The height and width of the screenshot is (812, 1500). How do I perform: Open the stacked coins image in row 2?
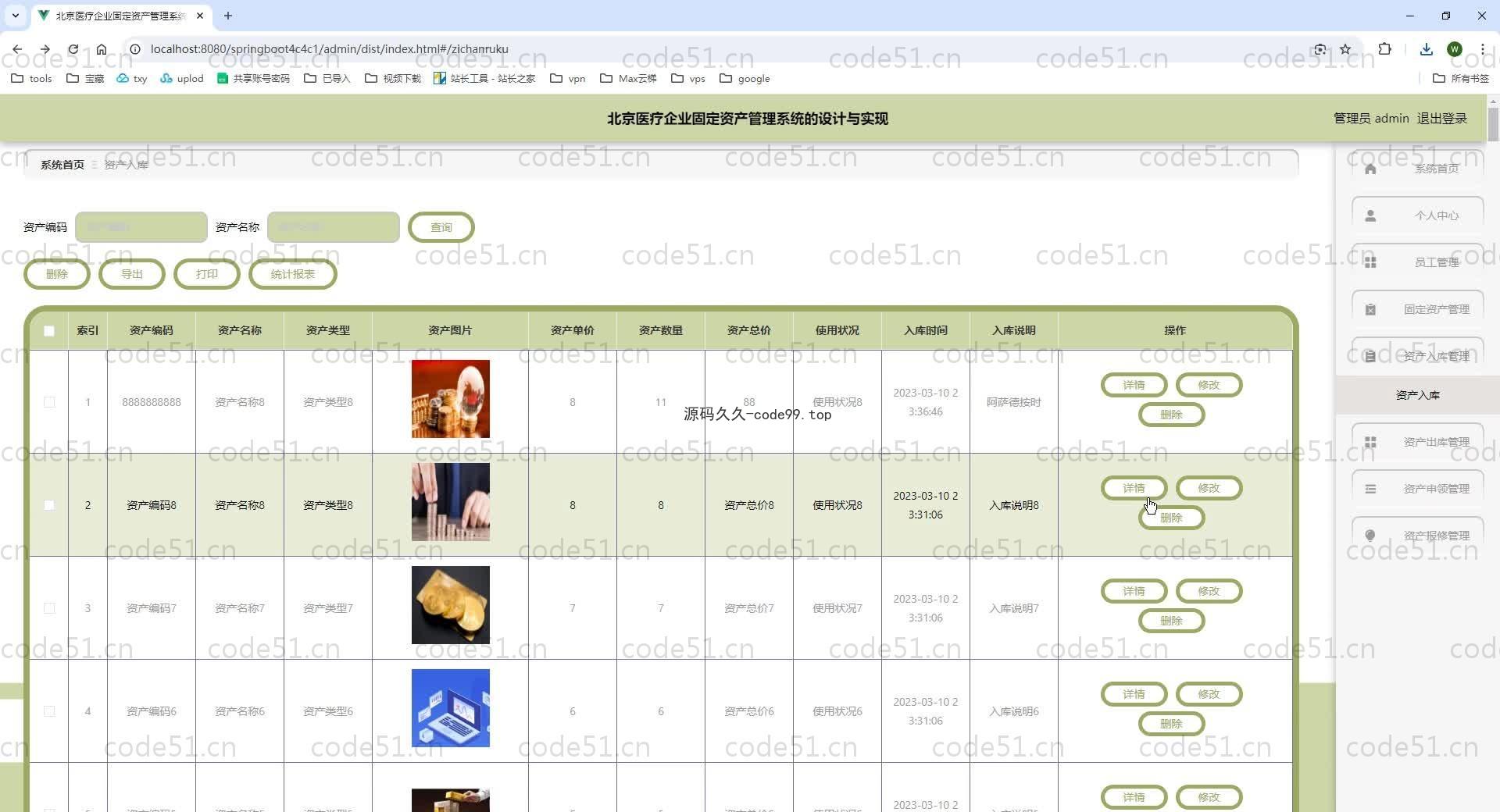451,502
